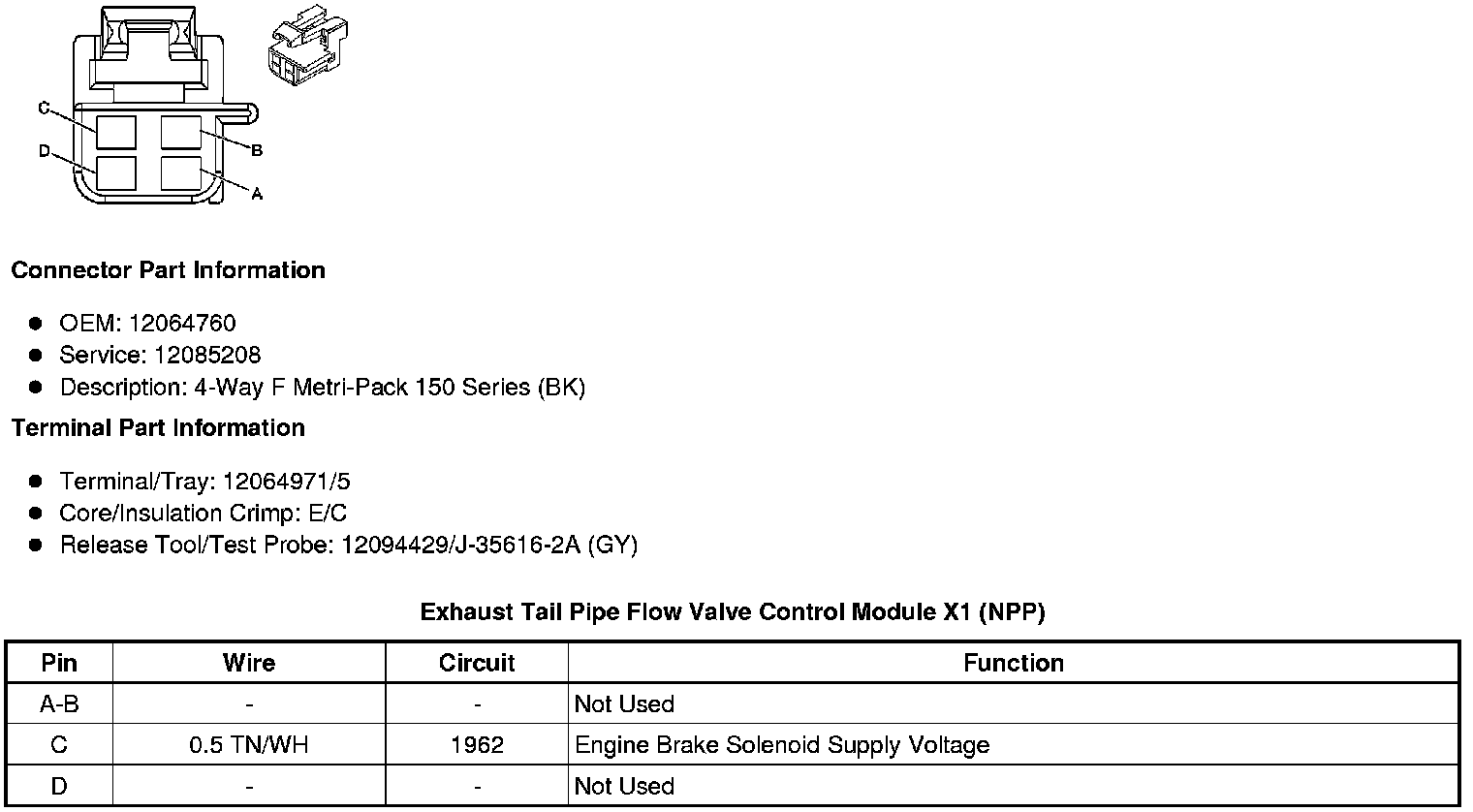Image resolution: width=1473 pixels, height=812 pixels.
Task: Click cavity D in the connector diagram
Action: tap(116, 172)
